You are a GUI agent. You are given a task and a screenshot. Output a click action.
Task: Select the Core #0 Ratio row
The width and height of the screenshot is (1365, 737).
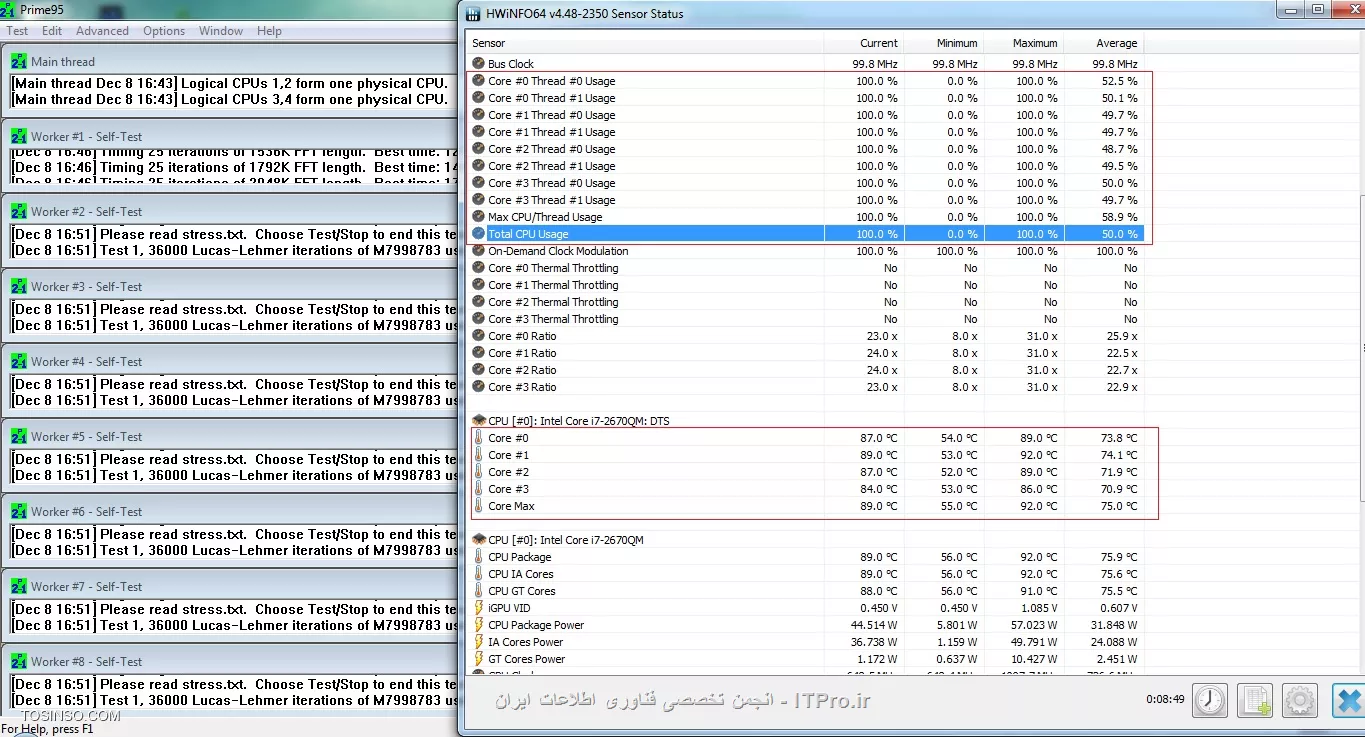click(x=806, y=336)
